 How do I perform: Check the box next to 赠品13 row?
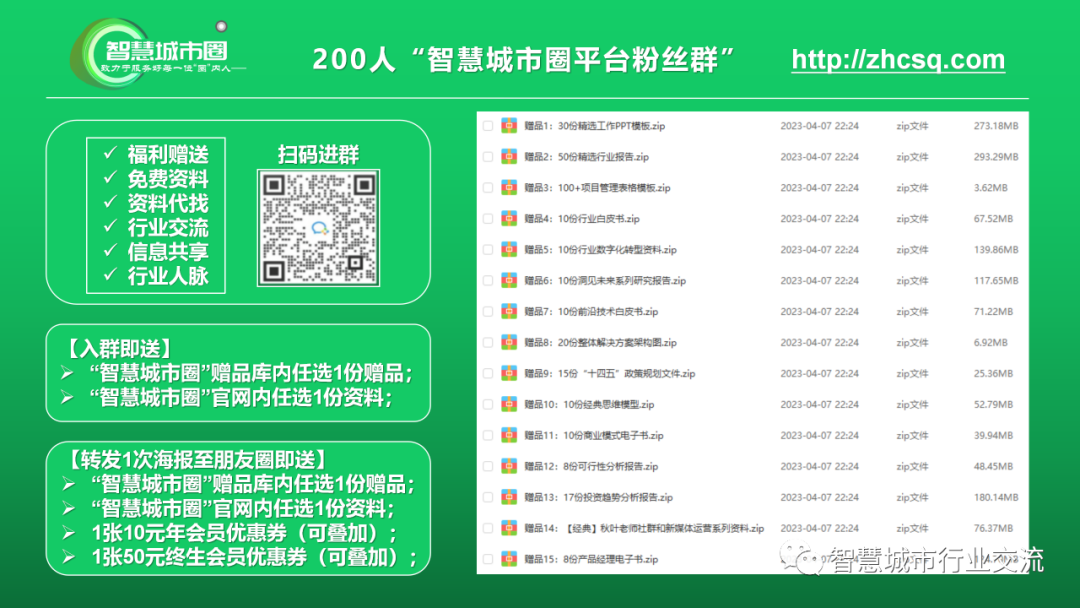tap(488, 498)
